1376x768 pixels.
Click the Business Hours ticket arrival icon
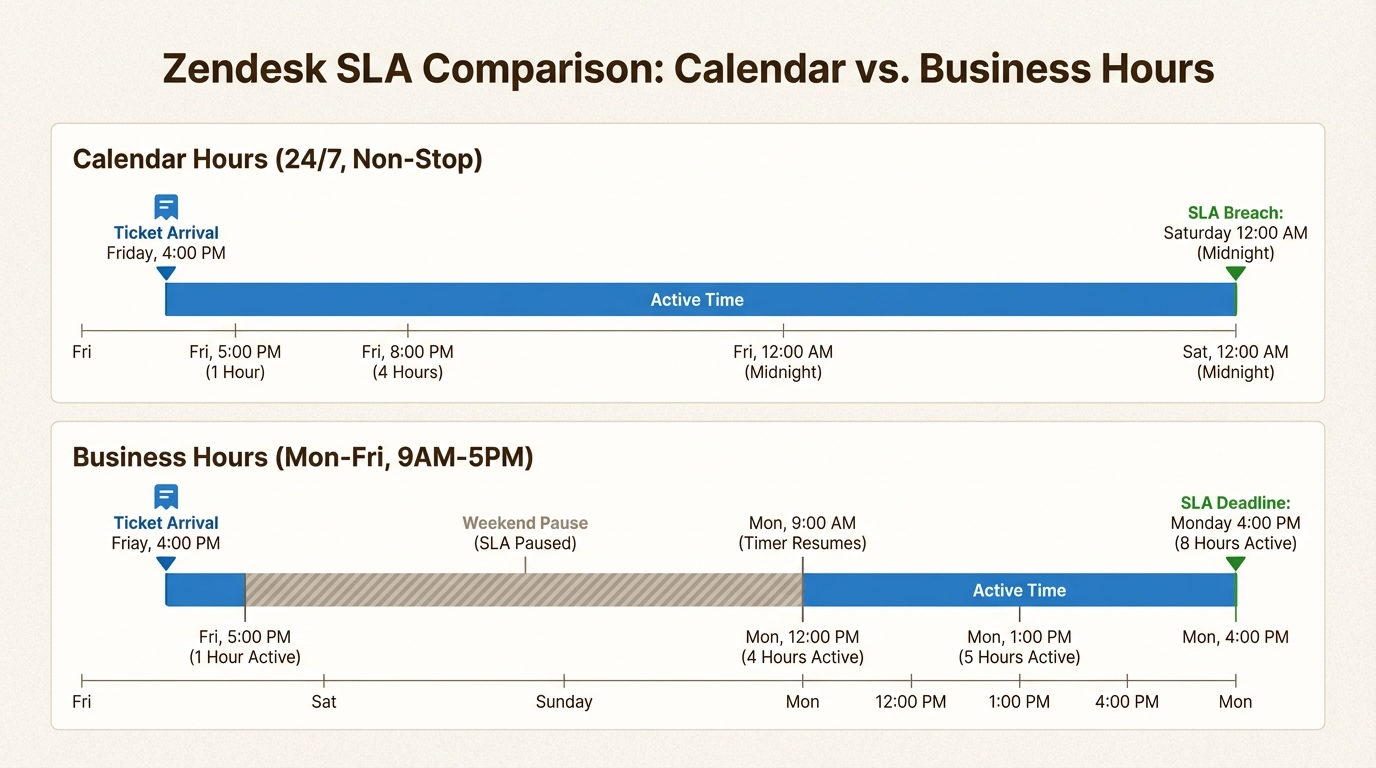tap(166, 497)
